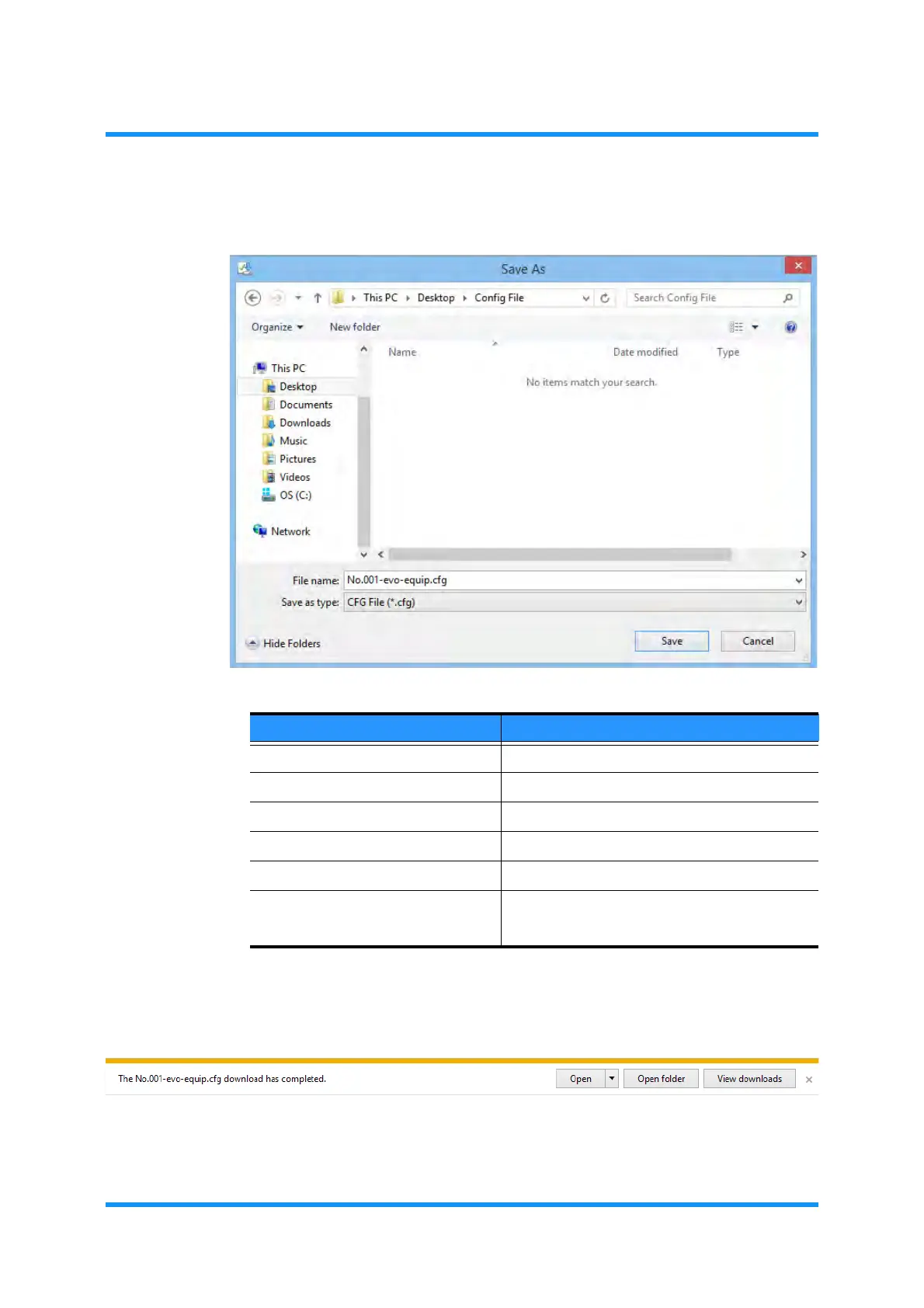
Task: Click the Forward navigation arrow
Action: pyautogui.click(x=276, y=297)
